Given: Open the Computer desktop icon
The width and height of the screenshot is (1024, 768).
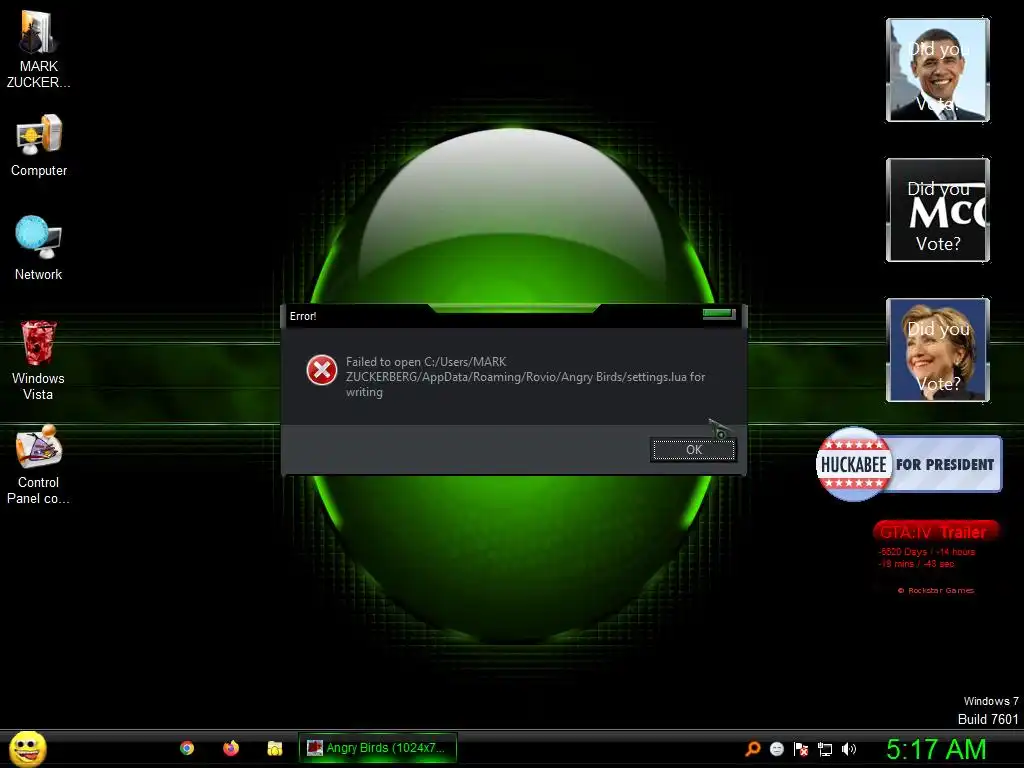Looking at the screenshot, I should 39,145.
